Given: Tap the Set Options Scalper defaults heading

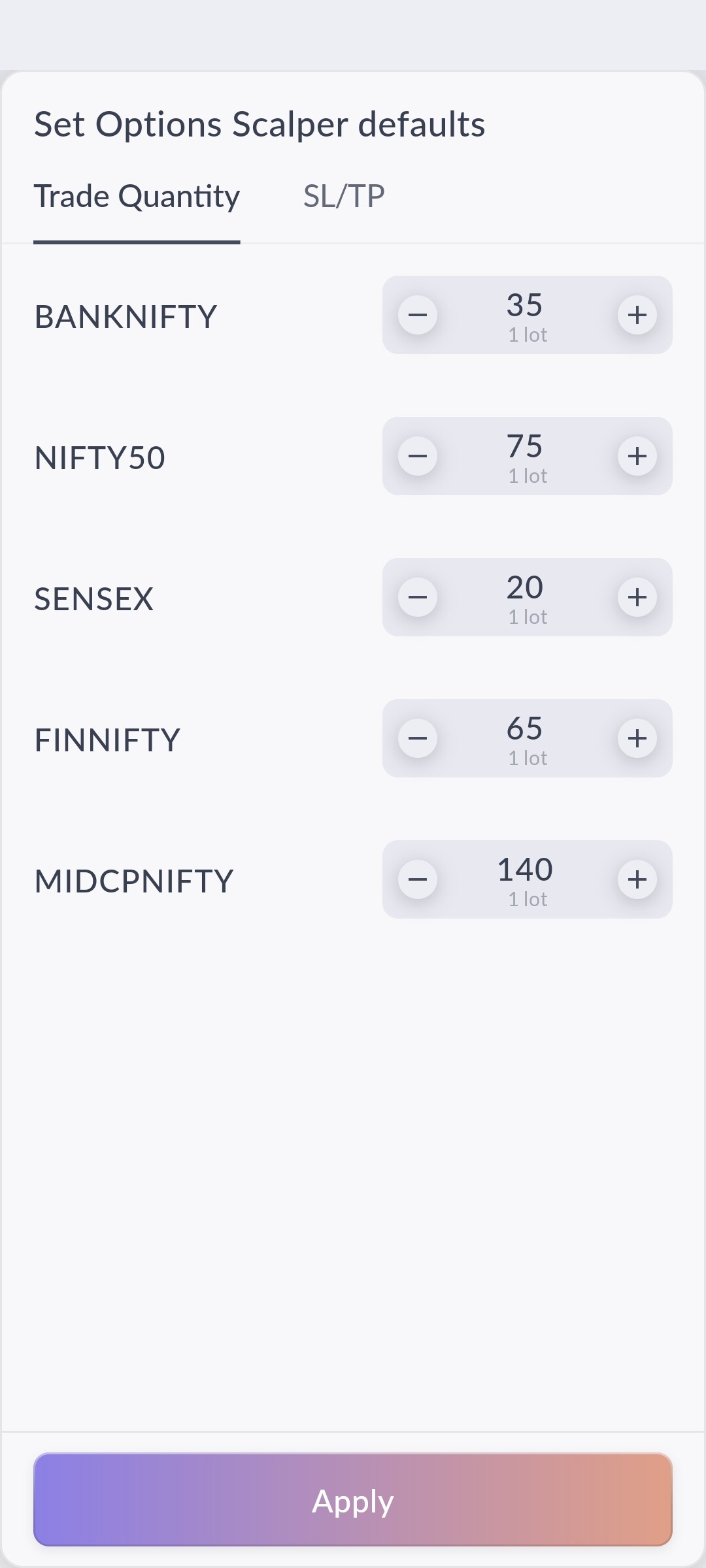Looking at the screenshot, I should [x=260, y=124].
